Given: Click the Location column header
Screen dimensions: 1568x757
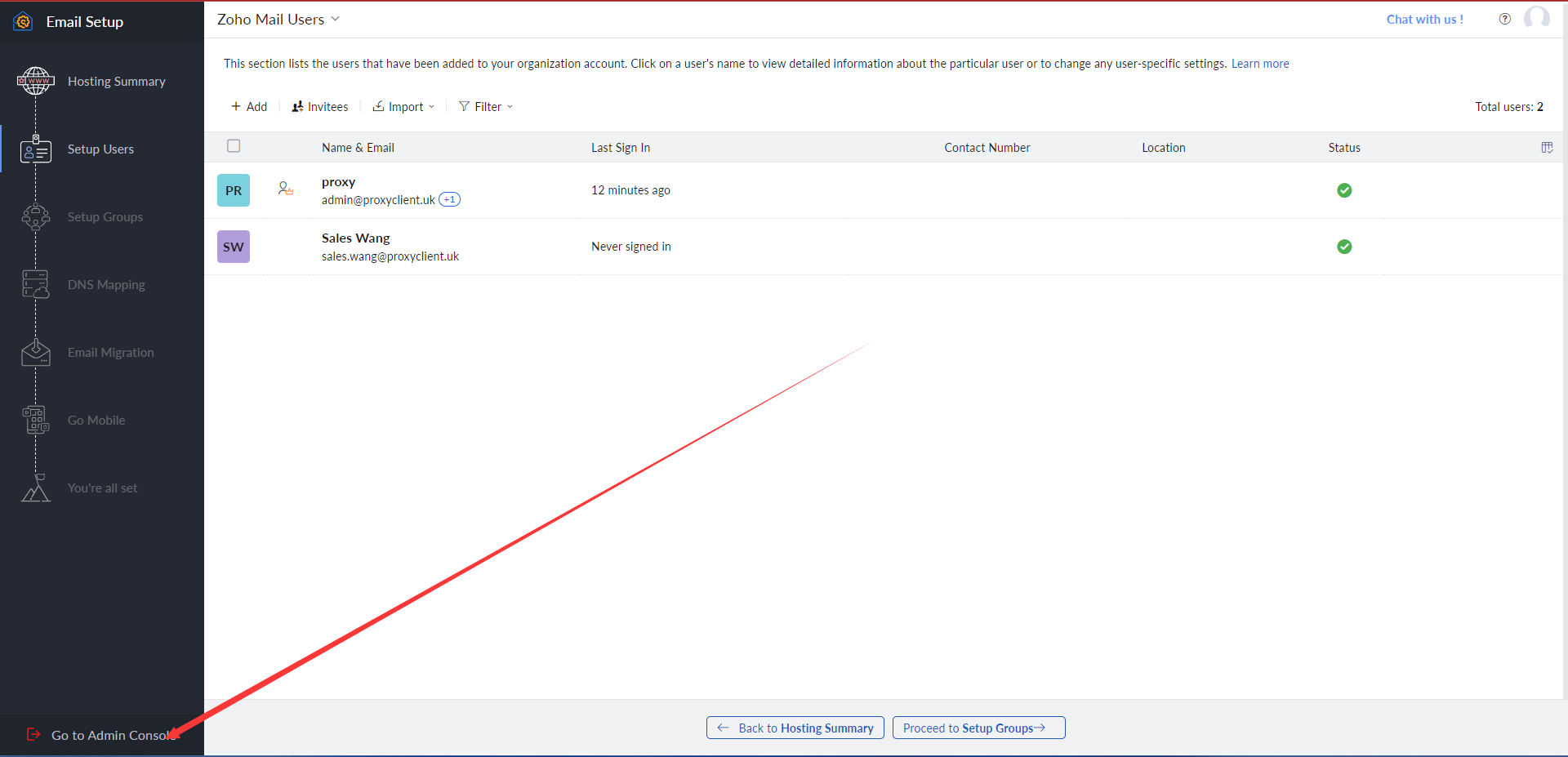Looking at the screenshot, I should tap(1164, 148).
